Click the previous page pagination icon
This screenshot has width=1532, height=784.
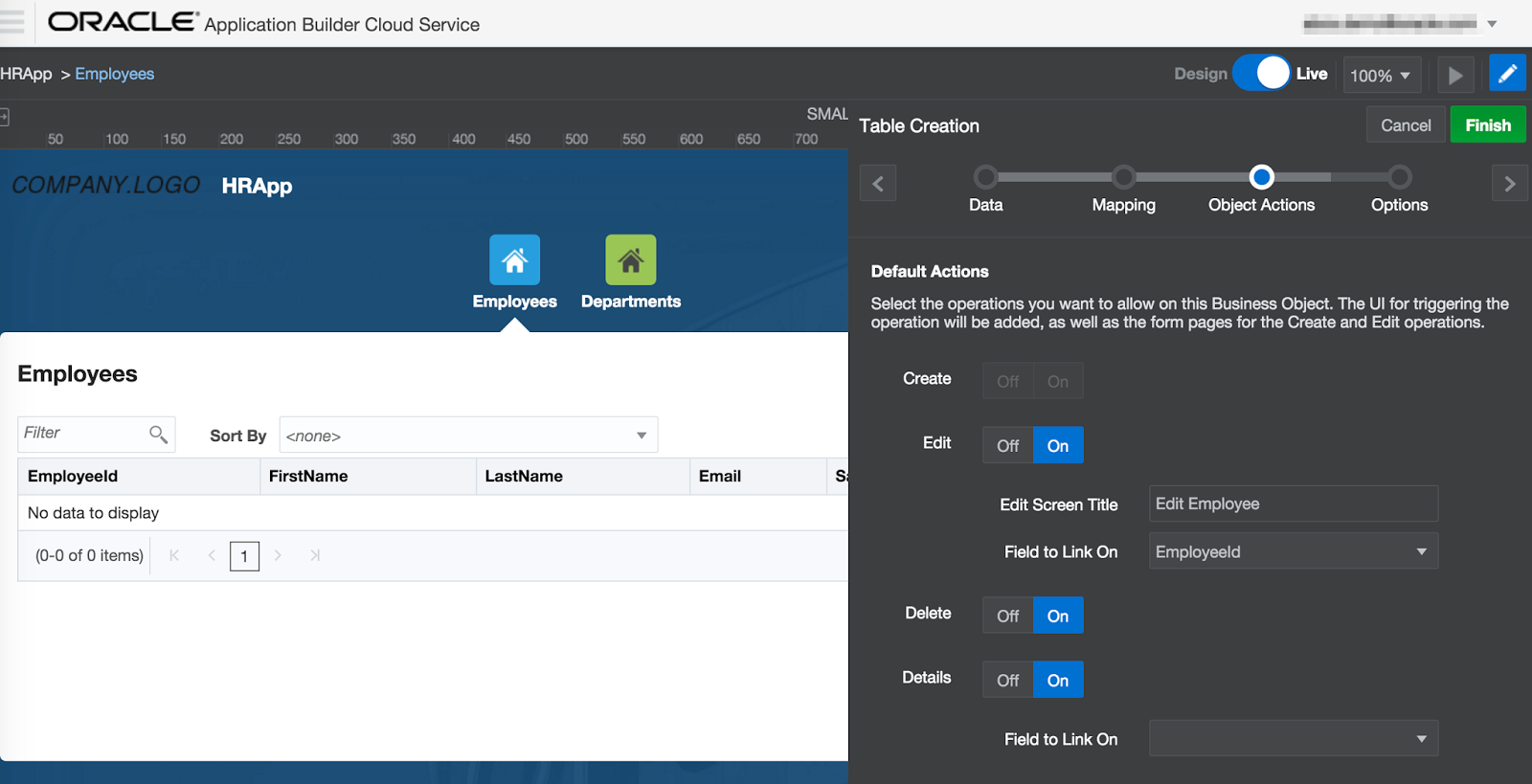click(212, 555)
